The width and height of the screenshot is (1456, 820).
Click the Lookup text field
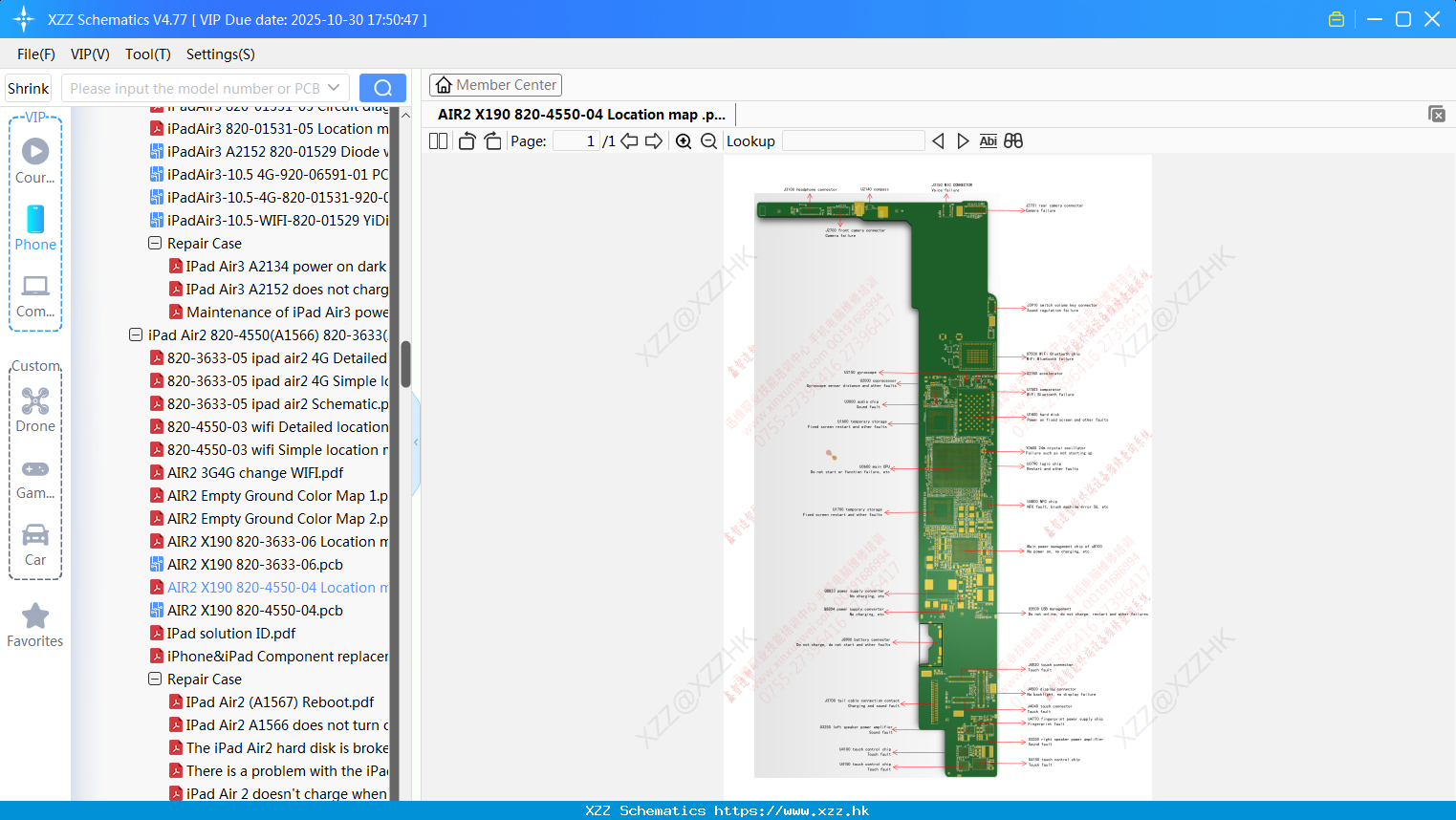853,141
